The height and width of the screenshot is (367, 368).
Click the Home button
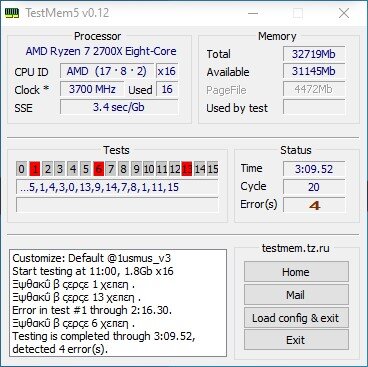[x=296, y=272]
